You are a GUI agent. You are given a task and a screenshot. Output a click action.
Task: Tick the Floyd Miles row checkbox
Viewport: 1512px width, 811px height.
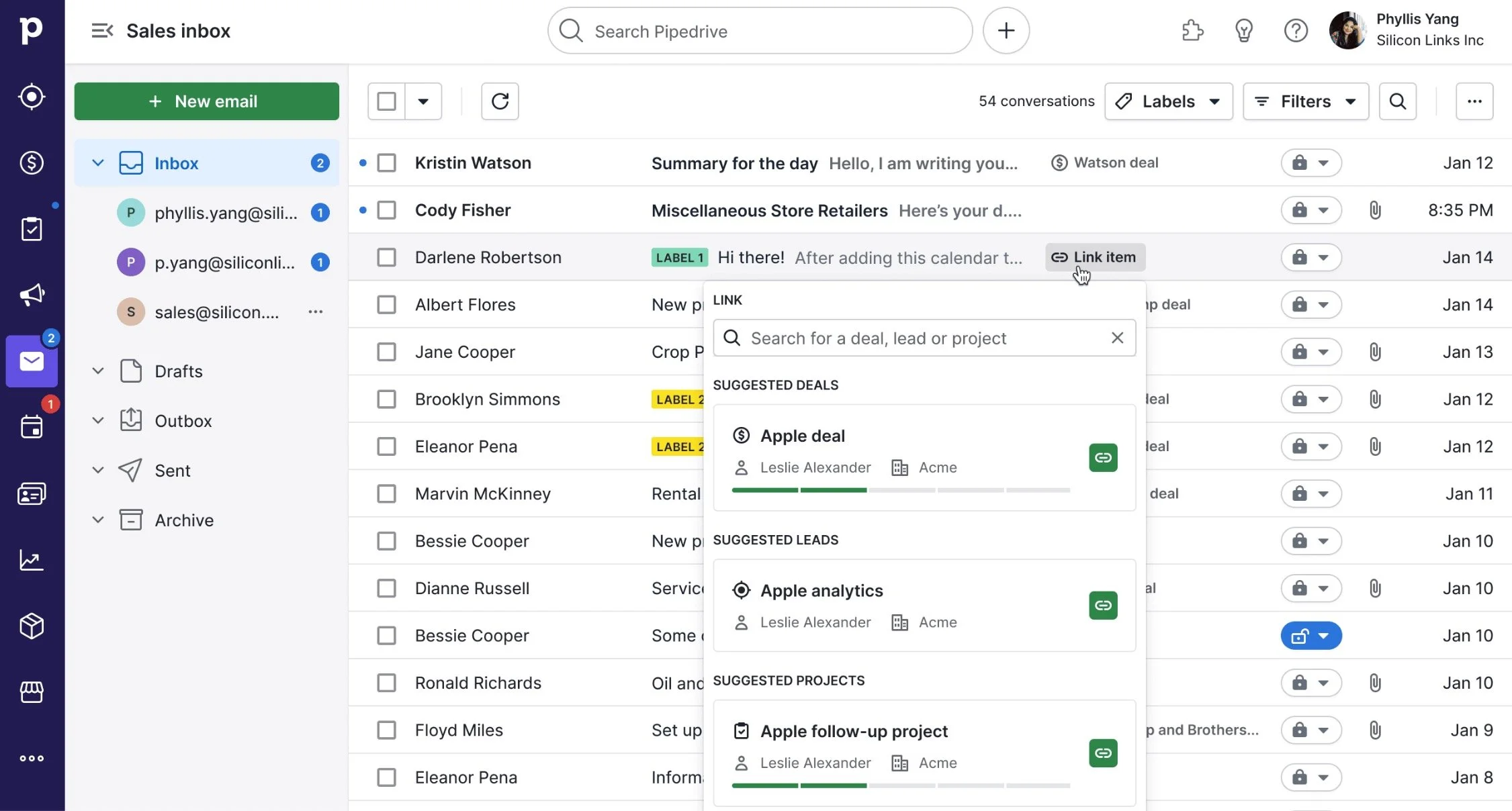(387, 730)
